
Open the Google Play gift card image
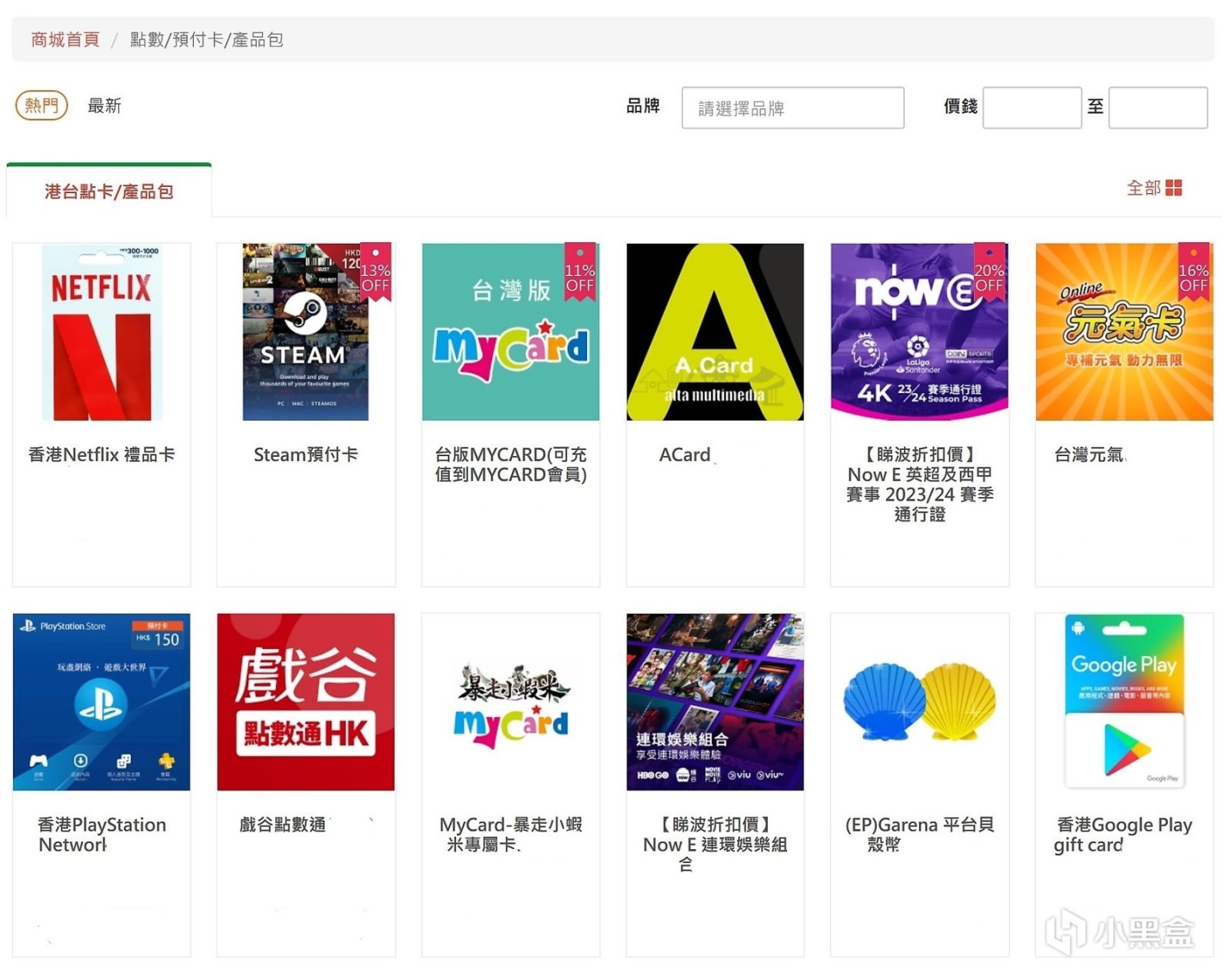click(x=1125, y=702)
